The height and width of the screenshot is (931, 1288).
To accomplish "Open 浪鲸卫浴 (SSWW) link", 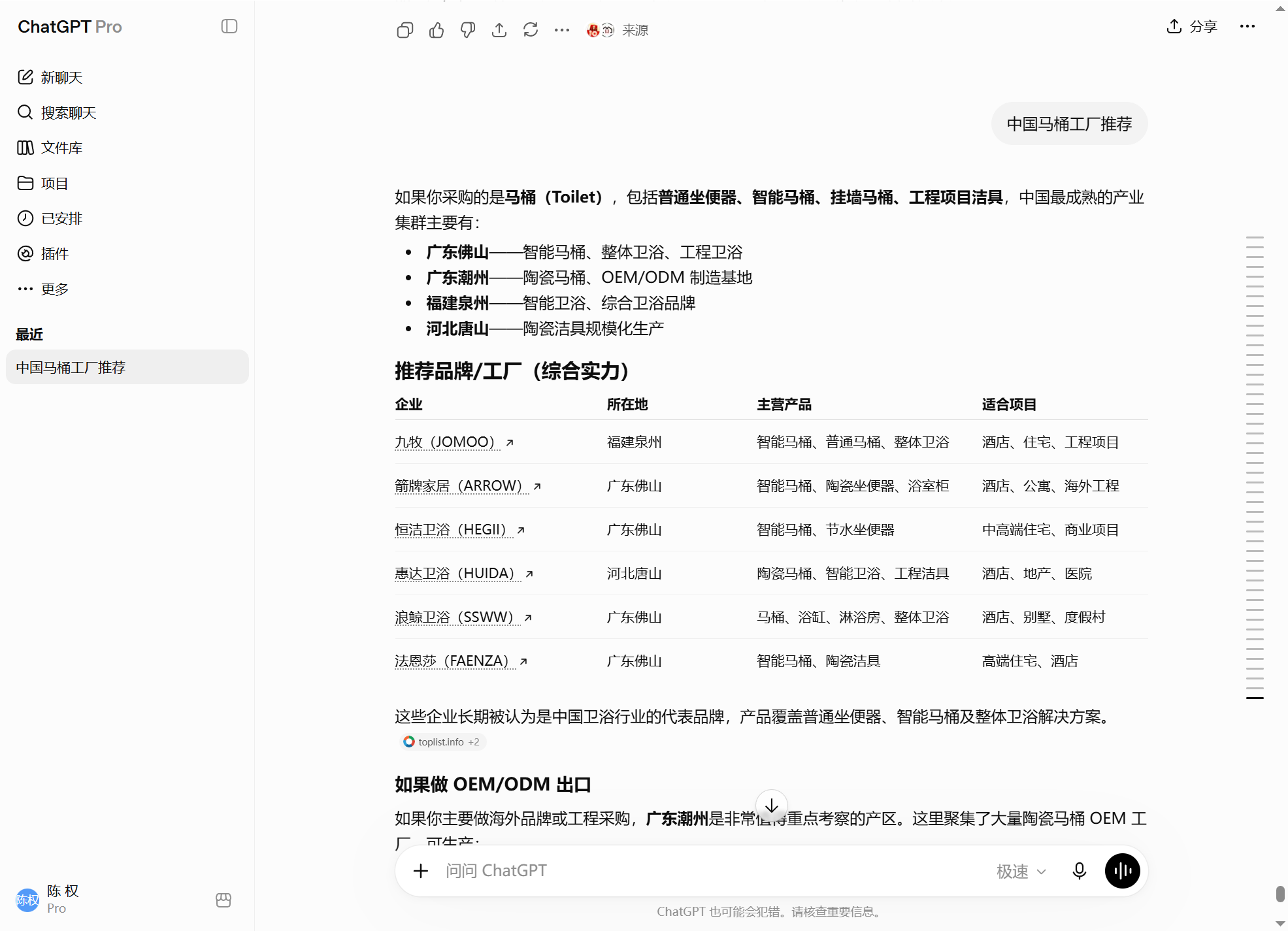I will [463, 617].
